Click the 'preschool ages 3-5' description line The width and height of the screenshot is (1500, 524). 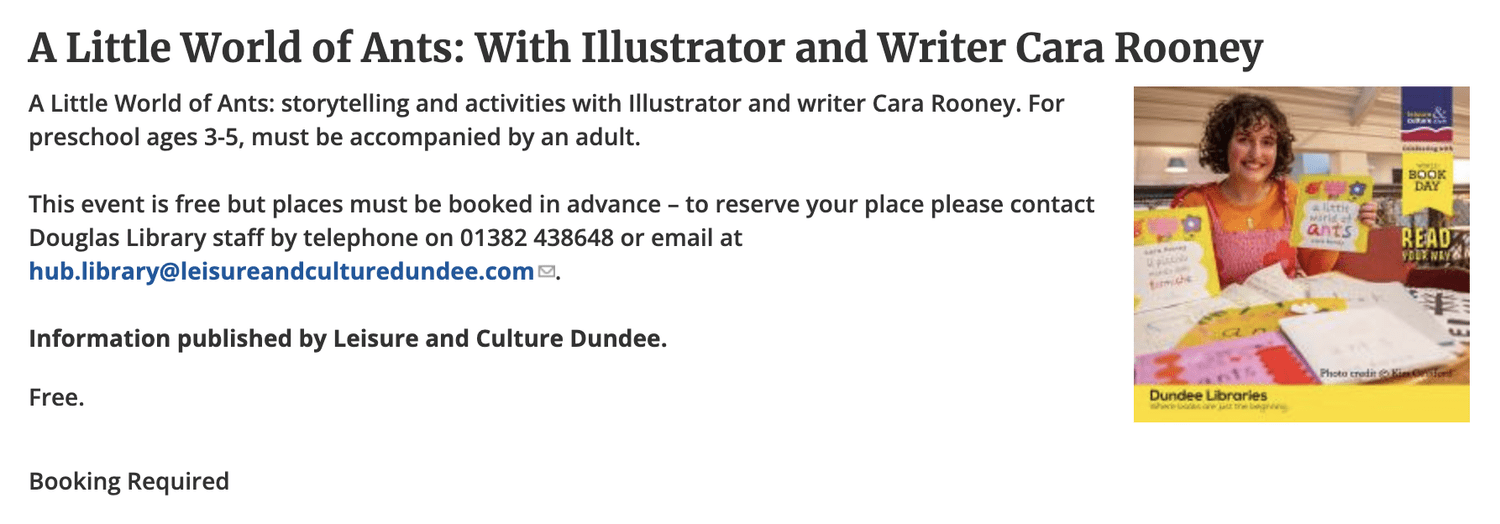[334, 137]
